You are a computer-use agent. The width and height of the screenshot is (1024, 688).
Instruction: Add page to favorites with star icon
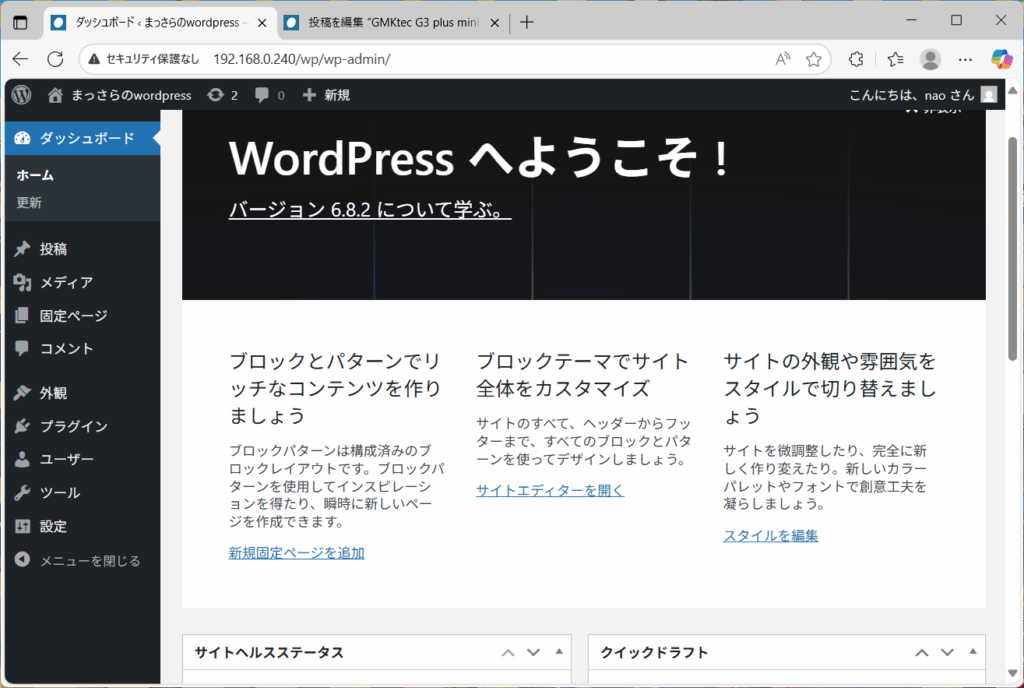point(814,59)
